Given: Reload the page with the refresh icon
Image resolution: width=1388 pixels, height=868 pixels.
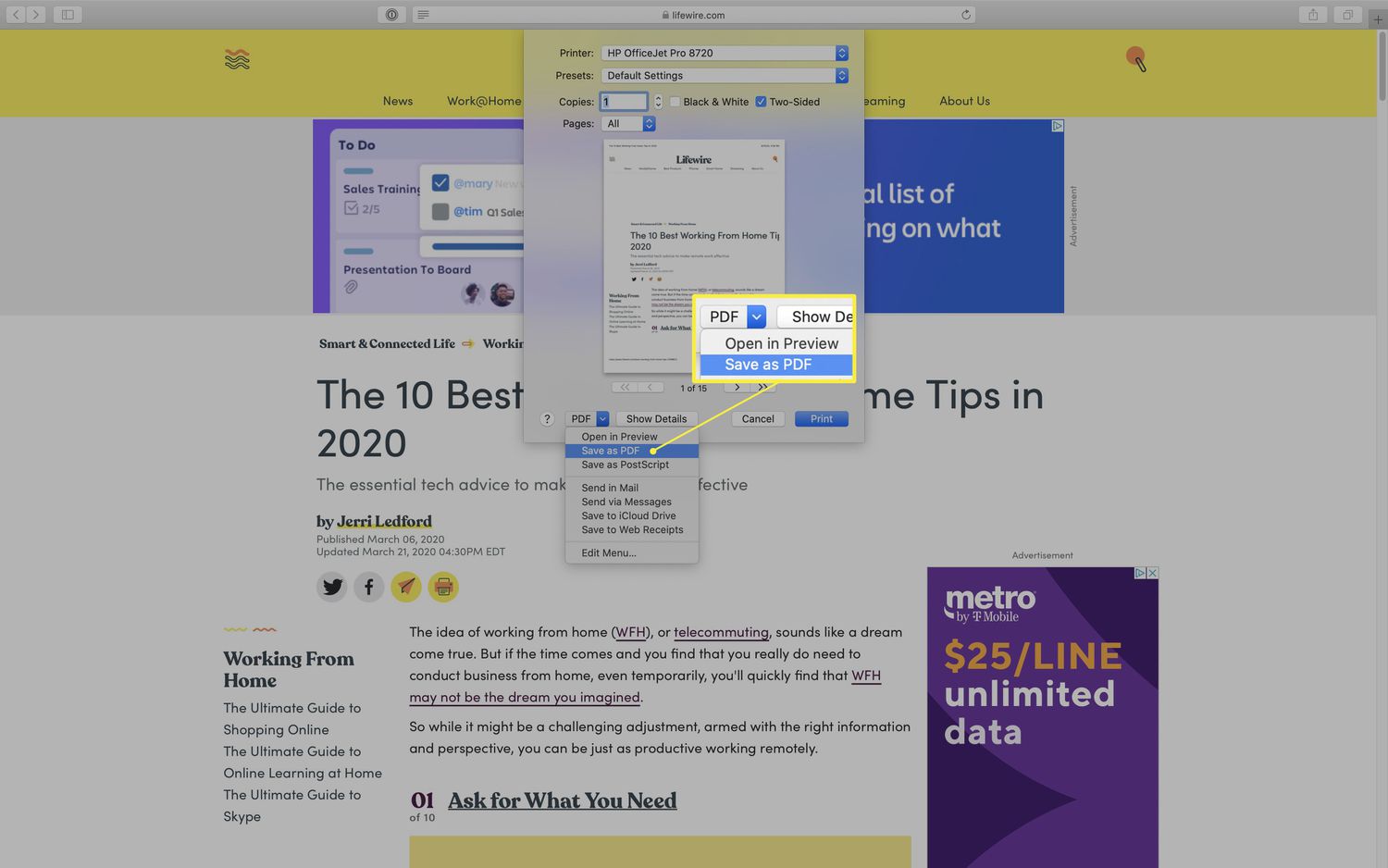Looking at the screenshot, I should [x=966, y=15].
